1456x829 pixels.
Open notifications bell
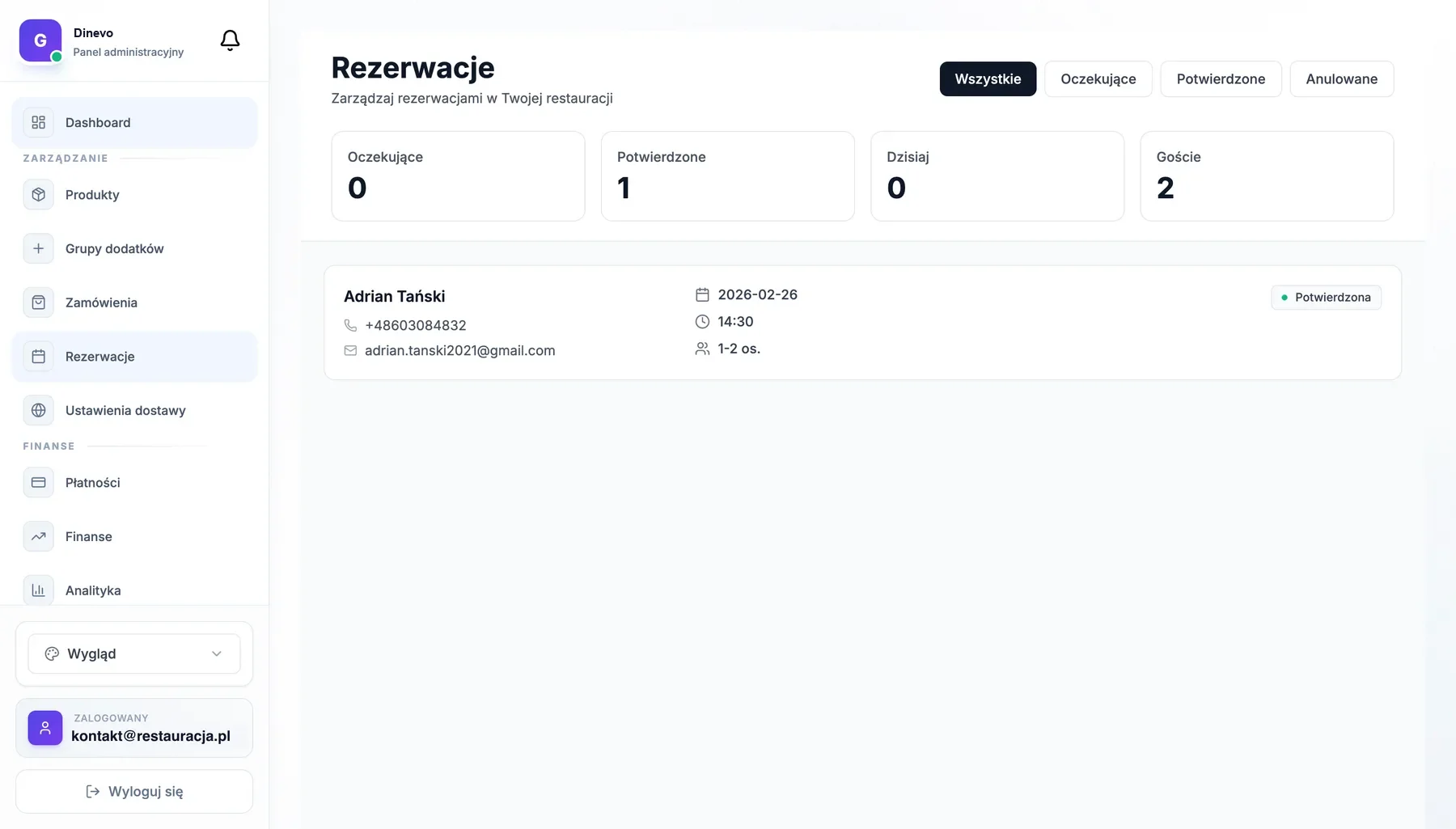tap(230, 40)
